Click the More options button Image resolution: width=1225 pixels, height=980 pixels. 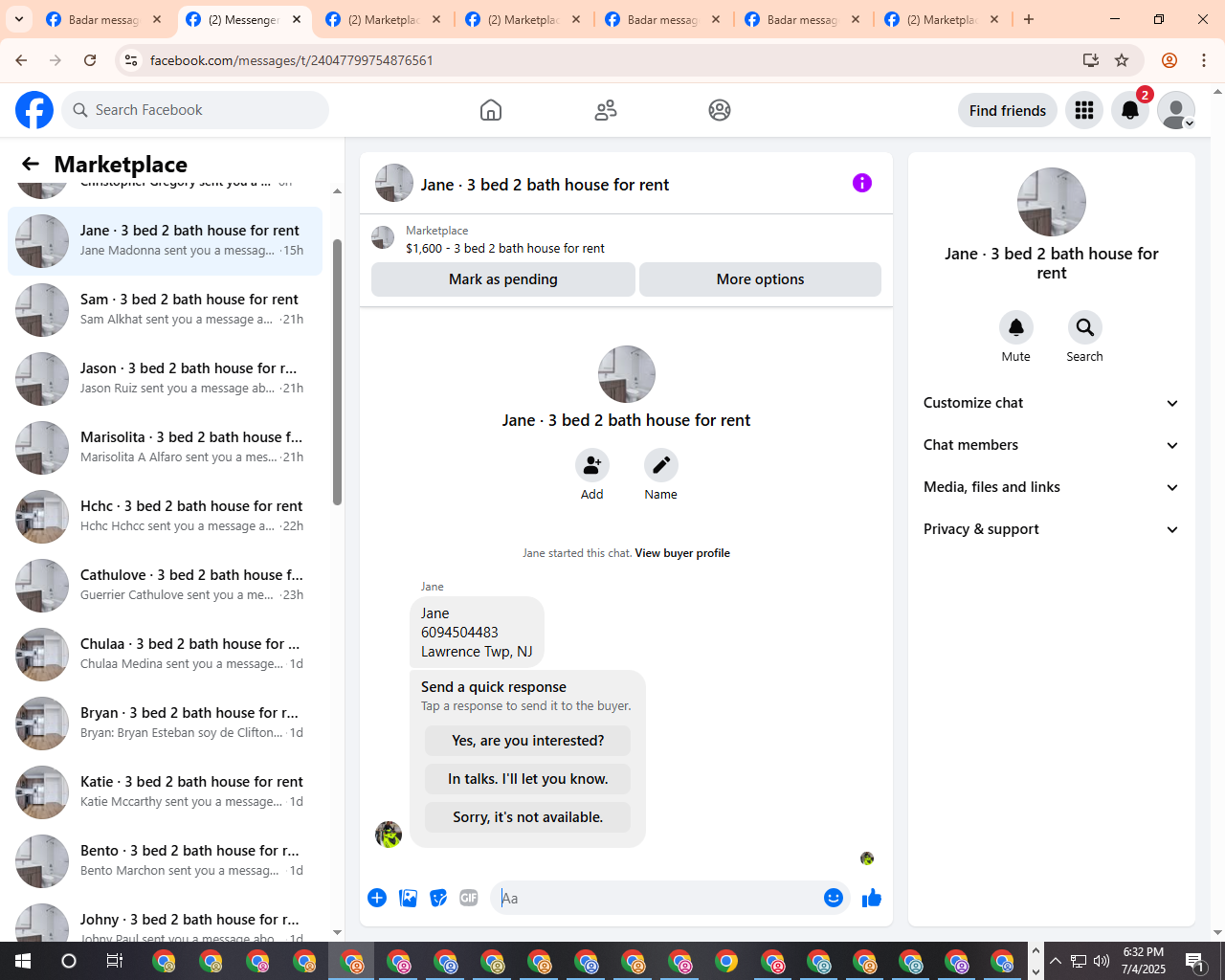[760, 279]
